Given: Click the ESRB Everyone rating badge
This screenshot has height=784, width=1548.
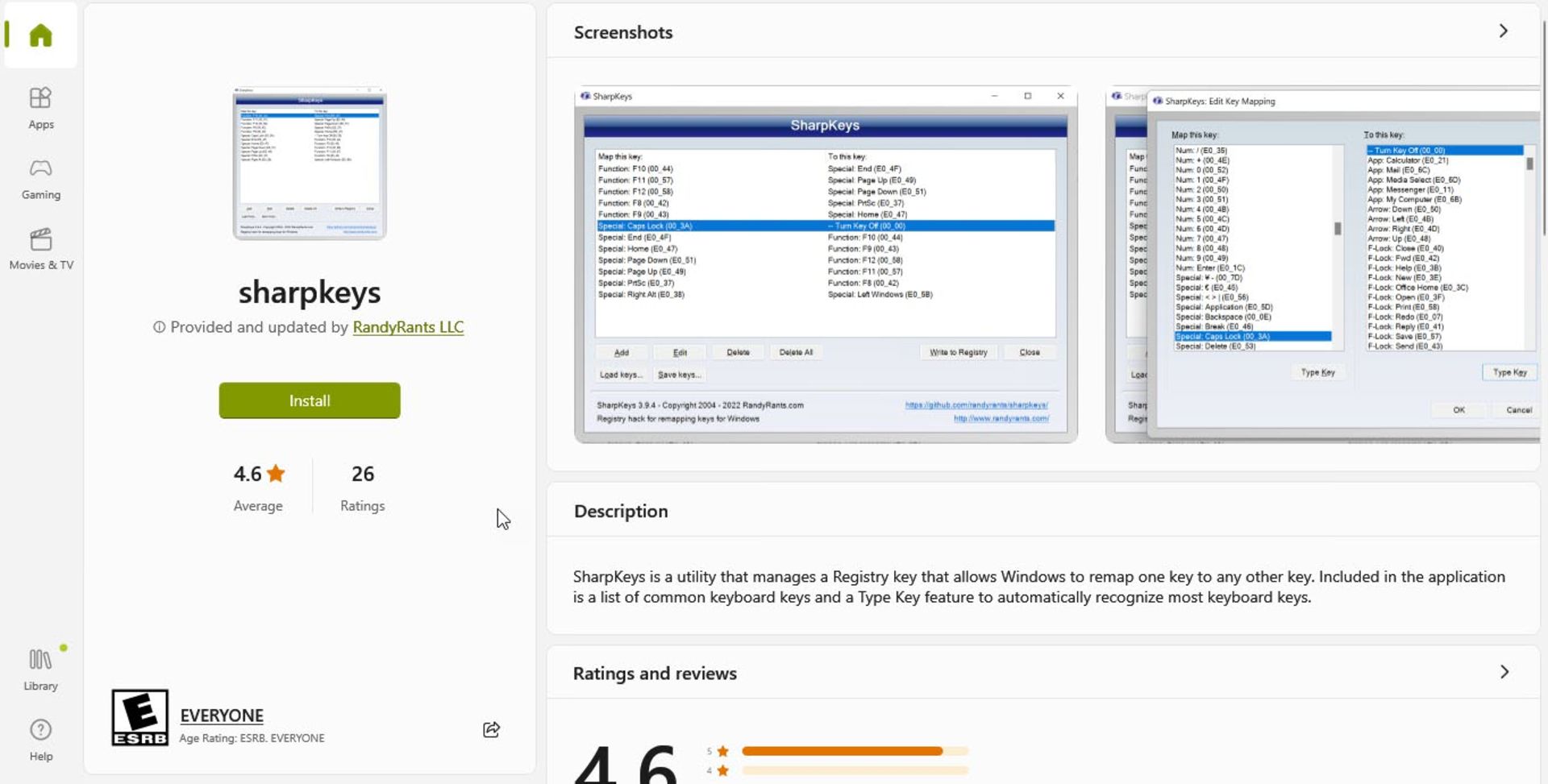Looking at the screenshot, I should [x=139, y=717].
